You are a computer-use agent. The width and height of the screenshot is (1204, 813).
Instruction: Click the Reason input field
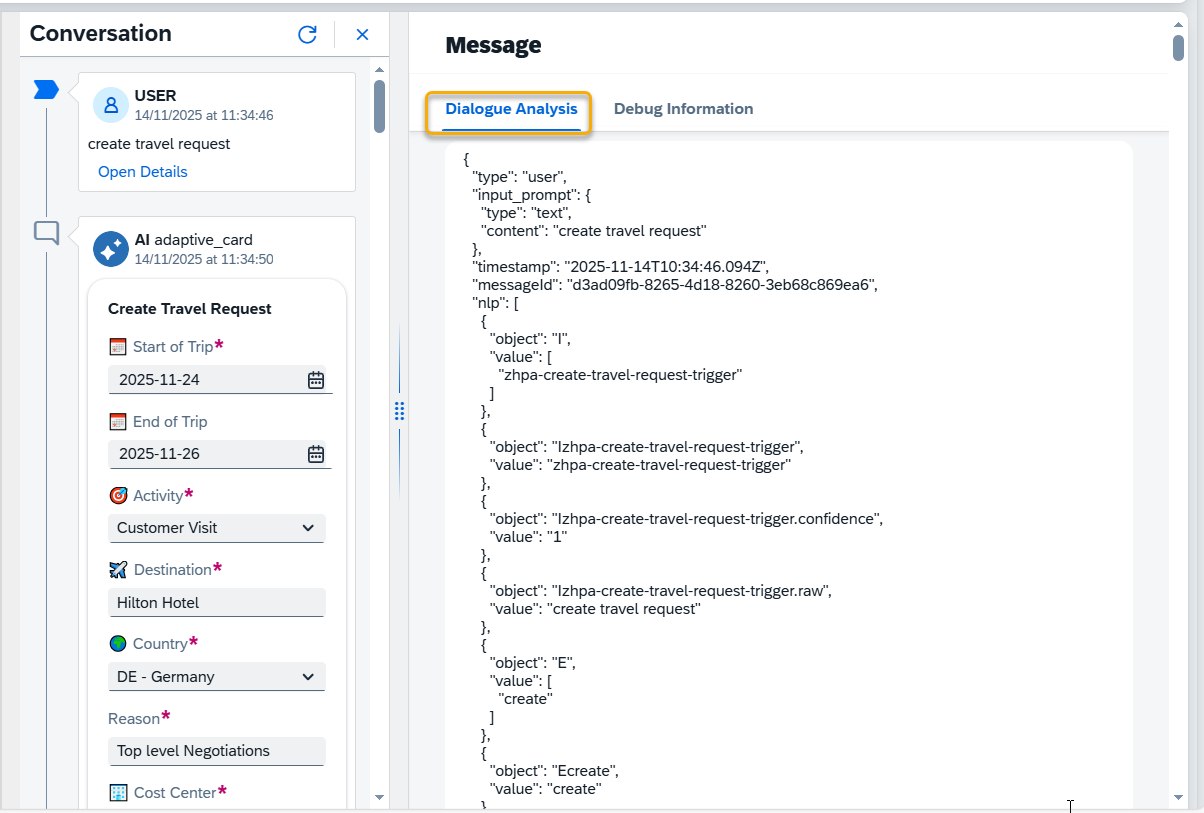point(216,751)
